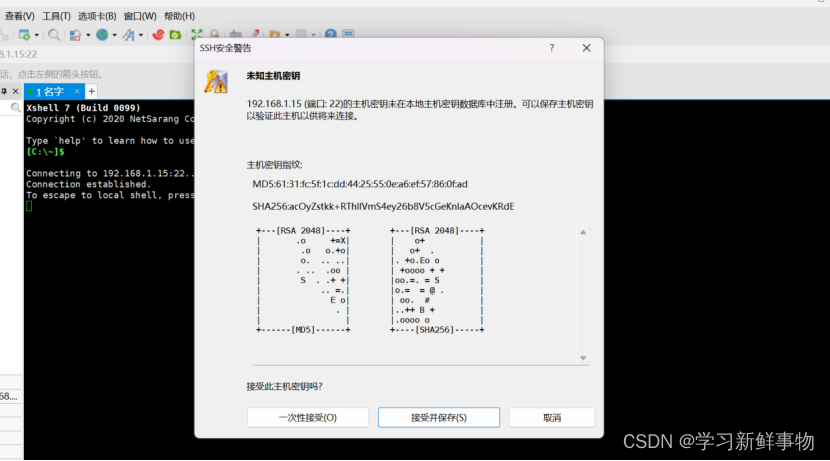Click fingerprint box scroll down arrow
The height and width of the screenshot is (461, 830).
[583, 358]
